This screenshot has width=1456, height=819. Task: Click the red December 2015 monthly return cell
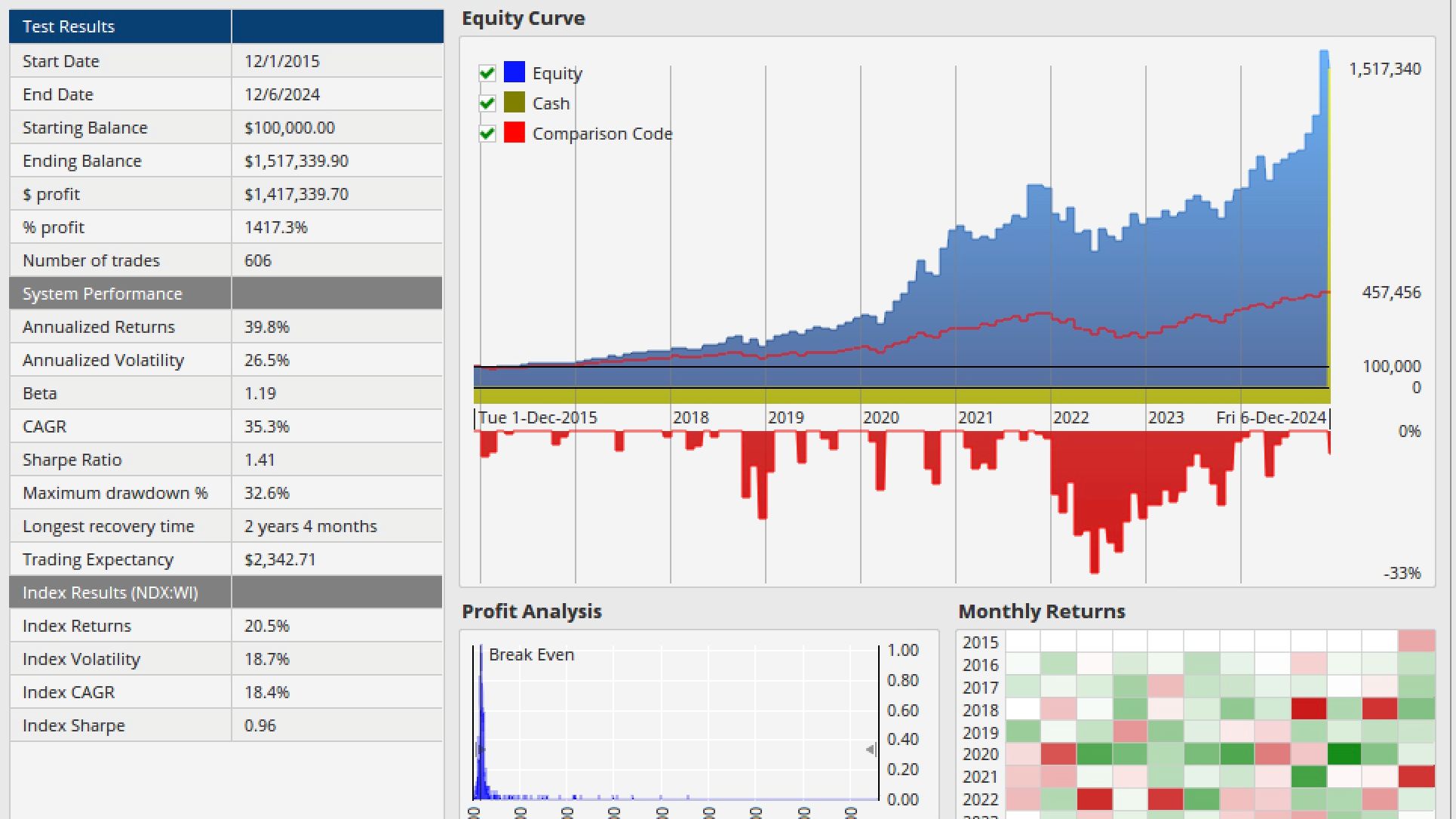(x=1416, y=642)
